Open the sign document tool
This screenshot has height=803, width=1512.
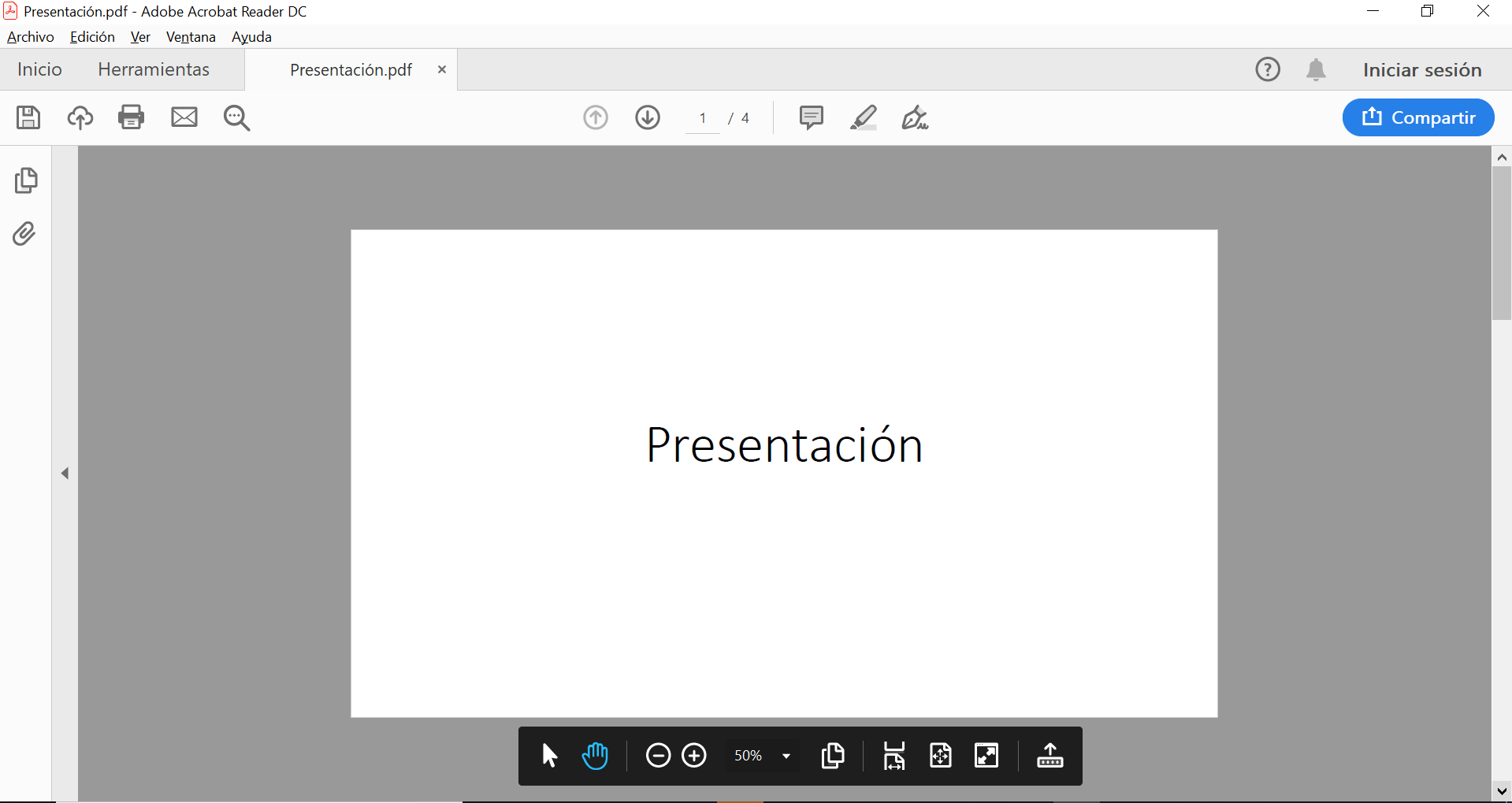pyautogui.click(x=915, y=117)
